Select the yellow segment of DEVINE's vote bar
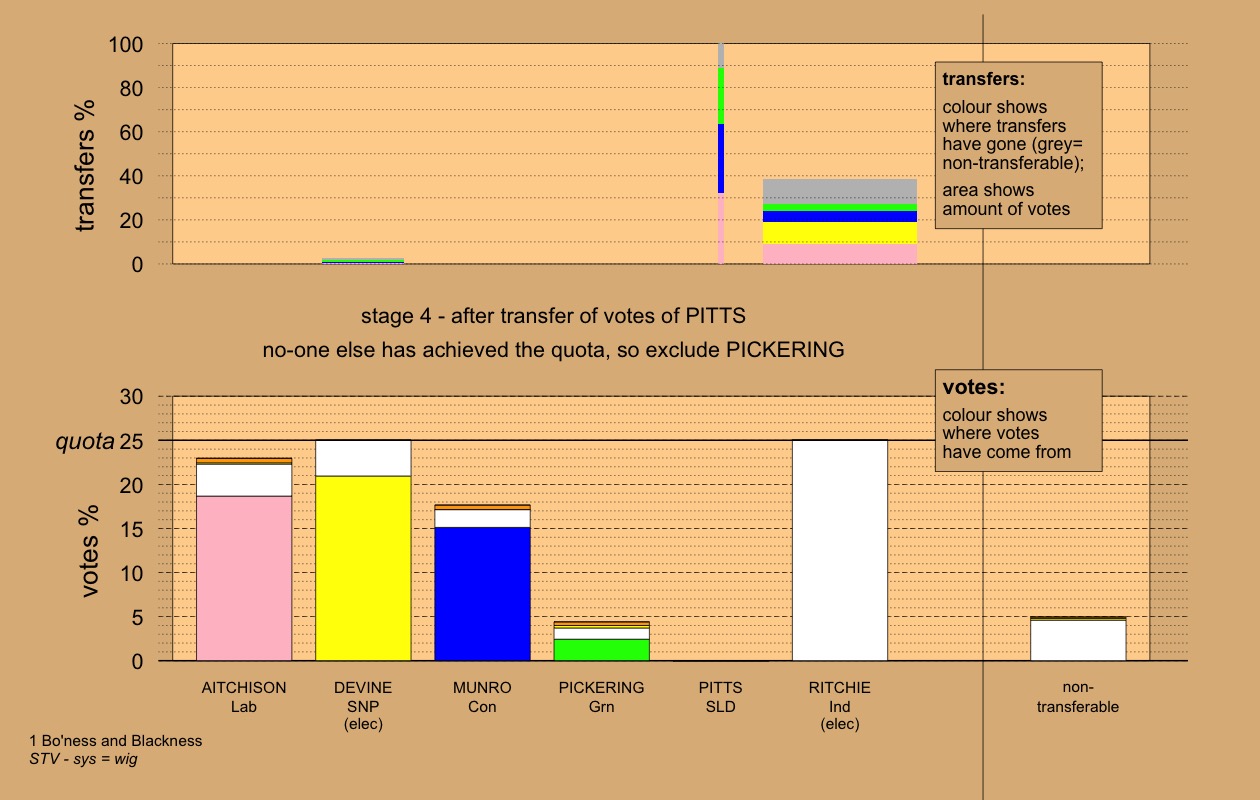The height and width of the screenshot is (800, 1260). pyautogui.click(x=363, y=568)
